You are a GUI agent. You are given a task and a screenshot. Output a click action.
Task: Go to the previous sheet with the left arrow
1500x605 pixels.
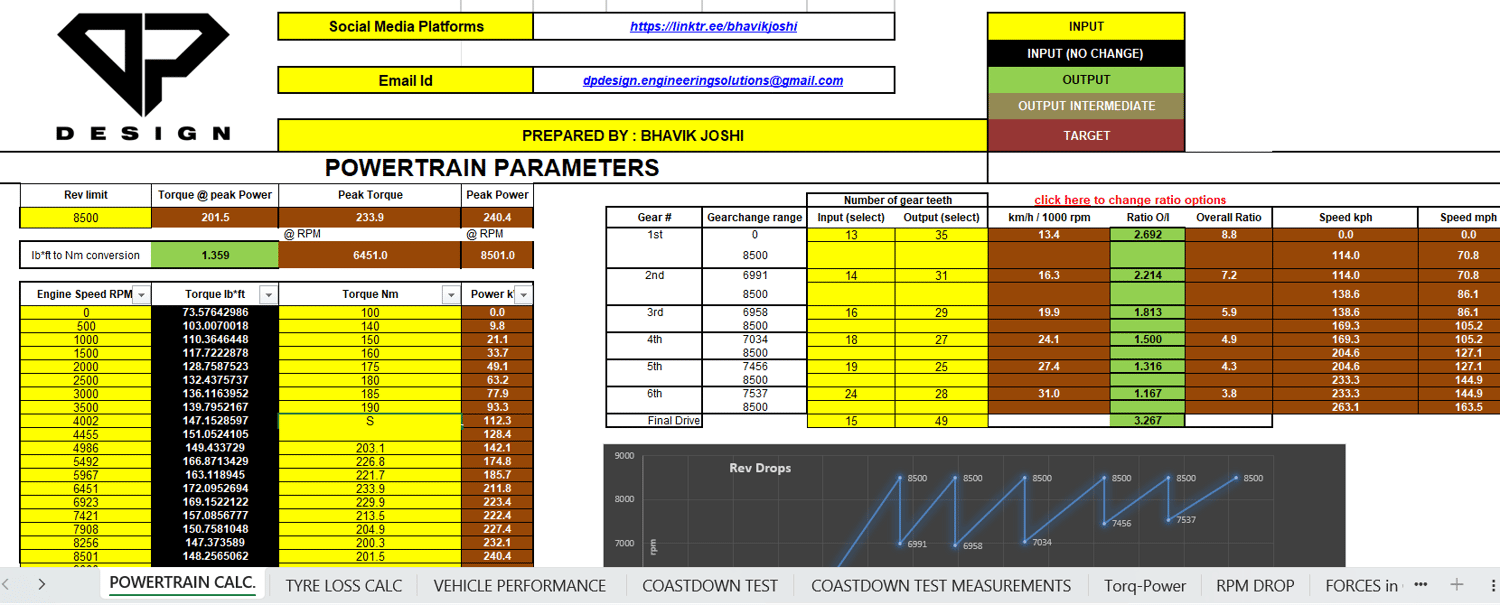tap(8, 585)
